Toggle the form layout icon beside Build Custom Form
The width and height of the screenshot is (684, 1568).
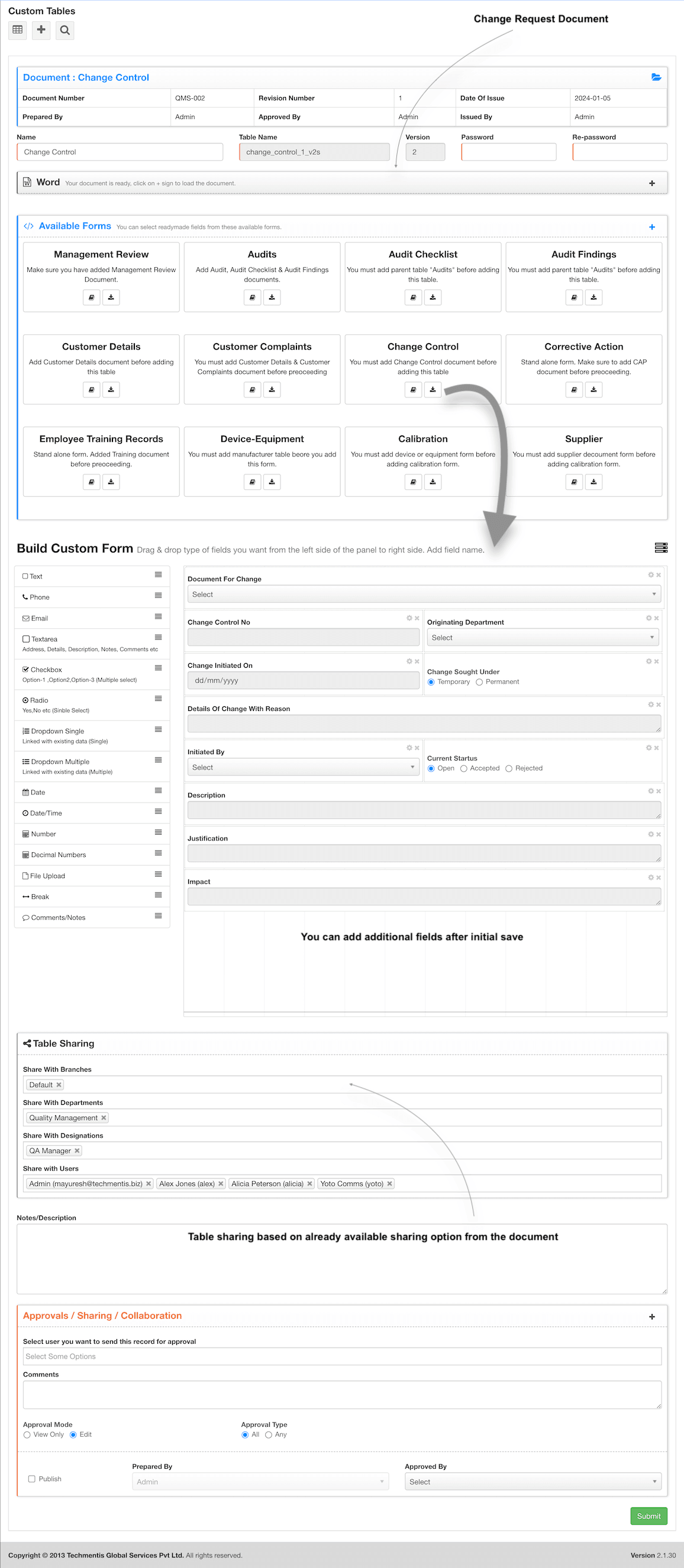(661, 548)
